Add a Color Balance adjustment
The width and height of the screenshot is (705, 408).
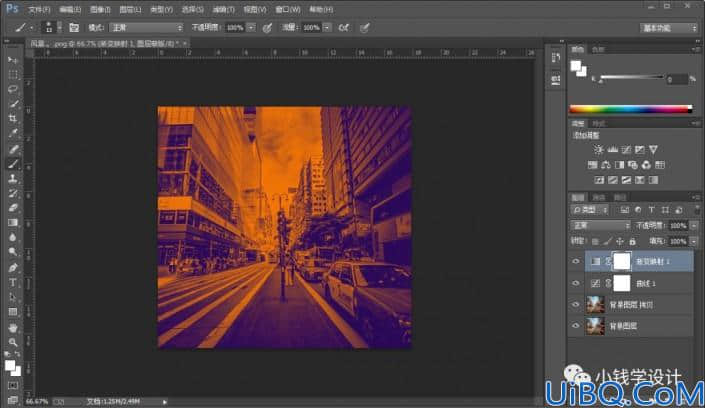(x=606, y=165)
